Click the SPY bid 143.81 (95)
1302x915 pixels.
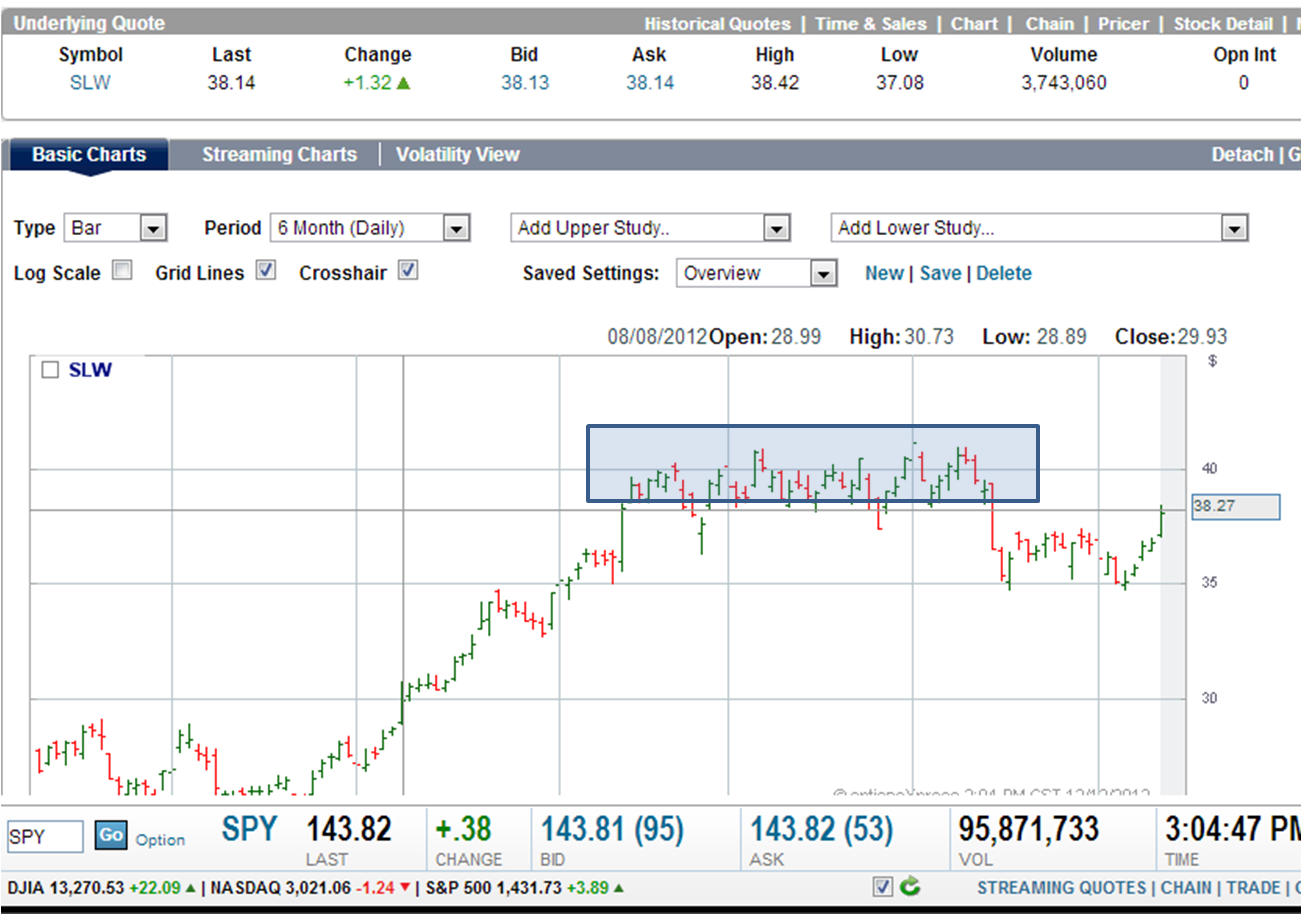(612, 829)
